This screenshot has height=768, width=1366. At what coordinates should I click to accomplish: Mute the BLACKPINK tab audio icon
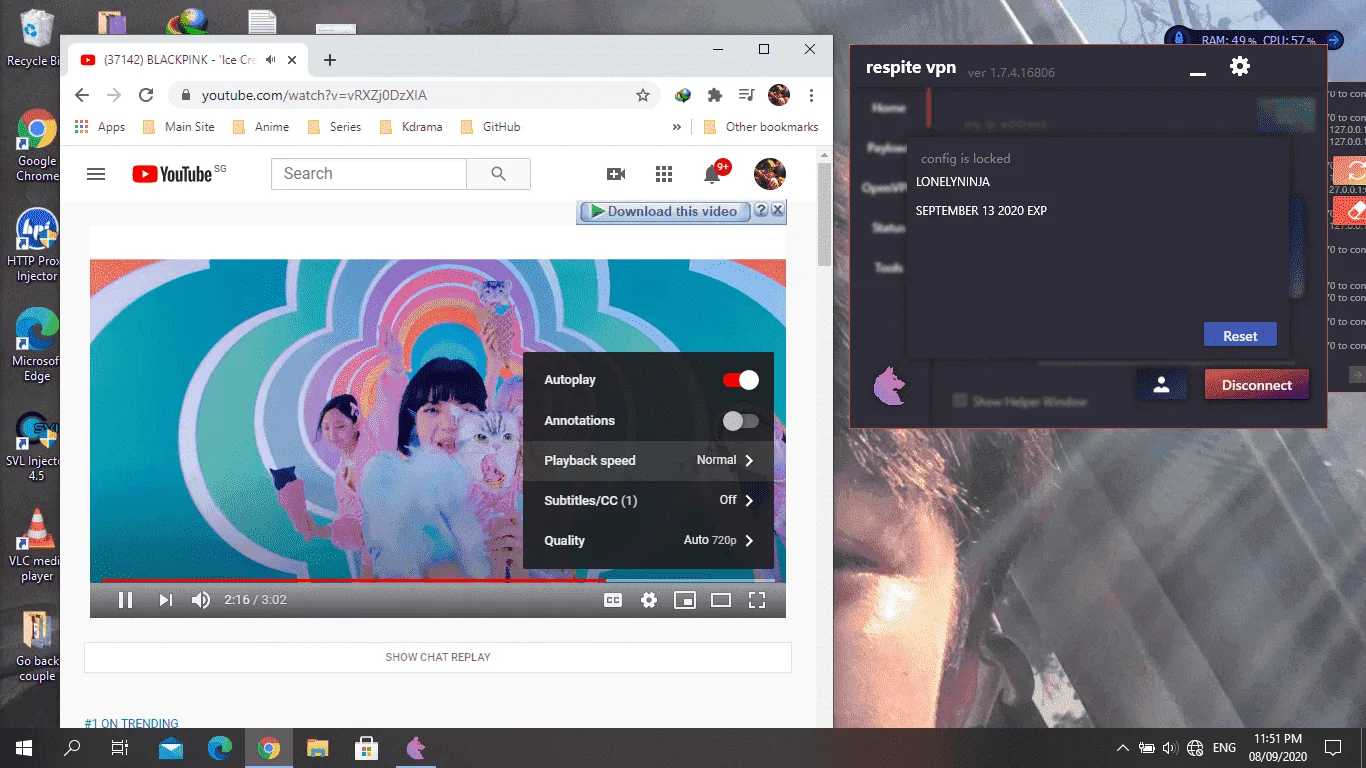point(270,60)
